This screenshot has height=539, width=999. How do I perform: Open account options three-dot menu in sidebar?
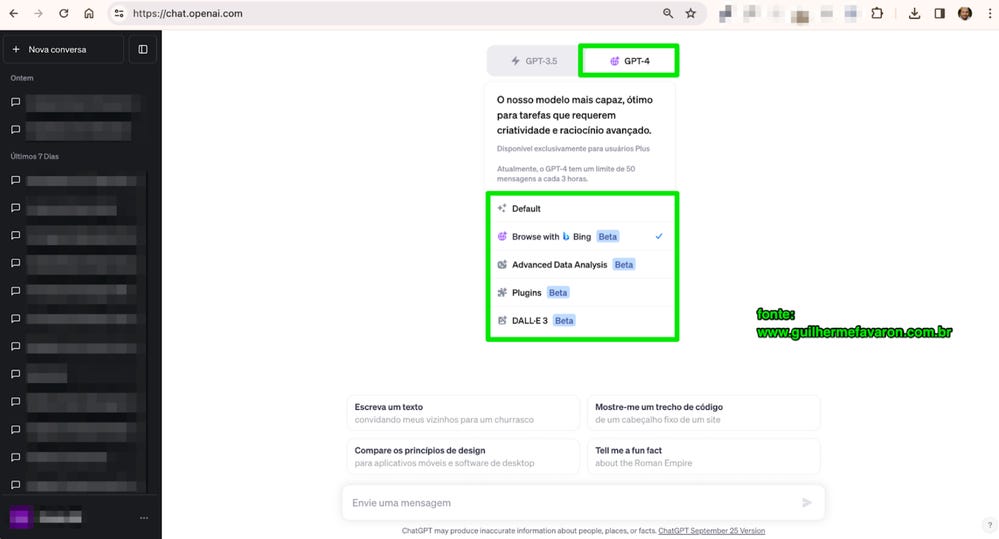[x=144, y=518]
